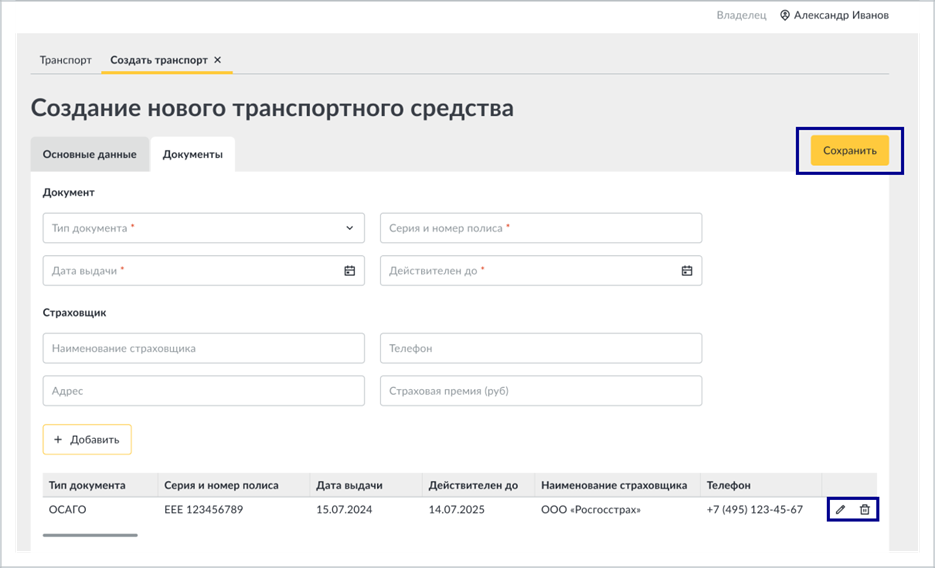Open calendar icon in Действителен до field
Screen dimensions: 935x568
pos(687,271)
